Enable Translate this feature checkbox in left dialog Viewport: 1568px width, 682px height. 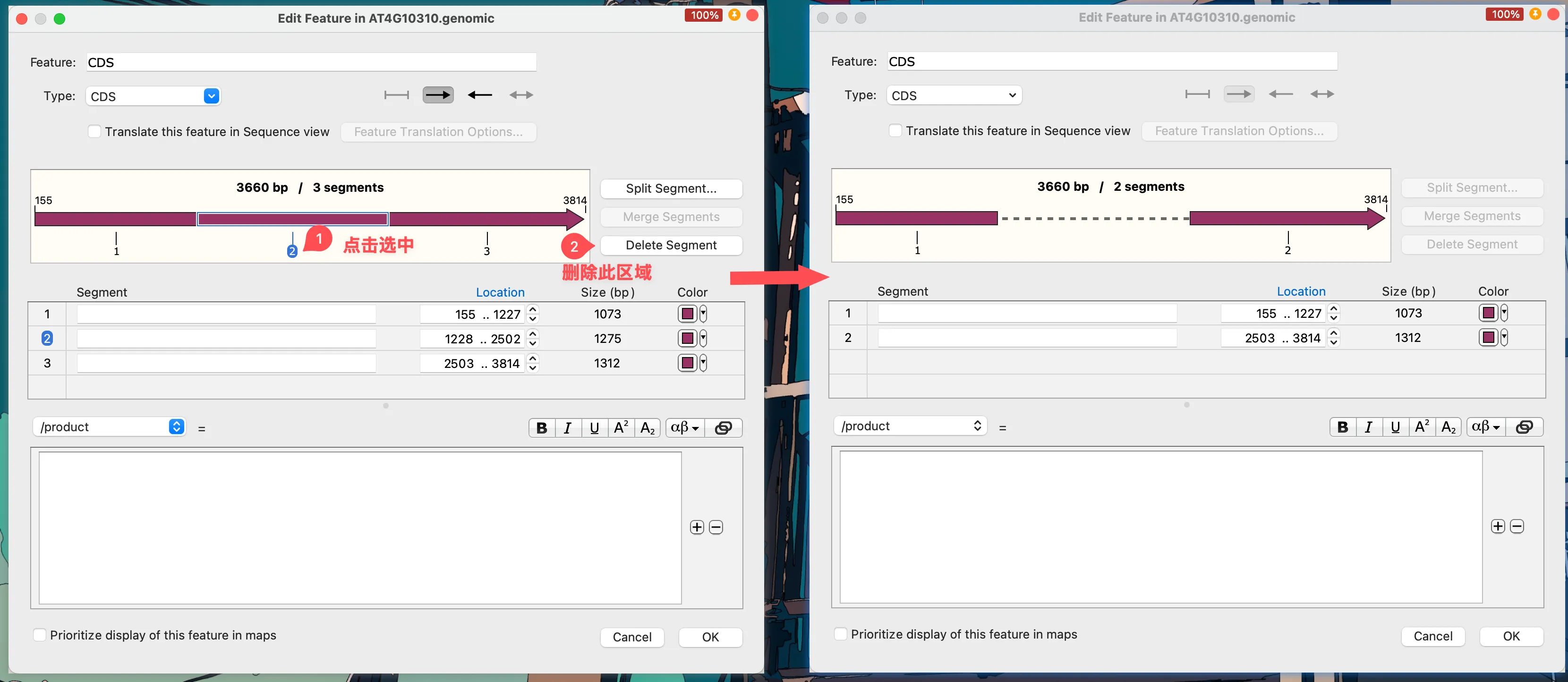click(x=94, y=131)
